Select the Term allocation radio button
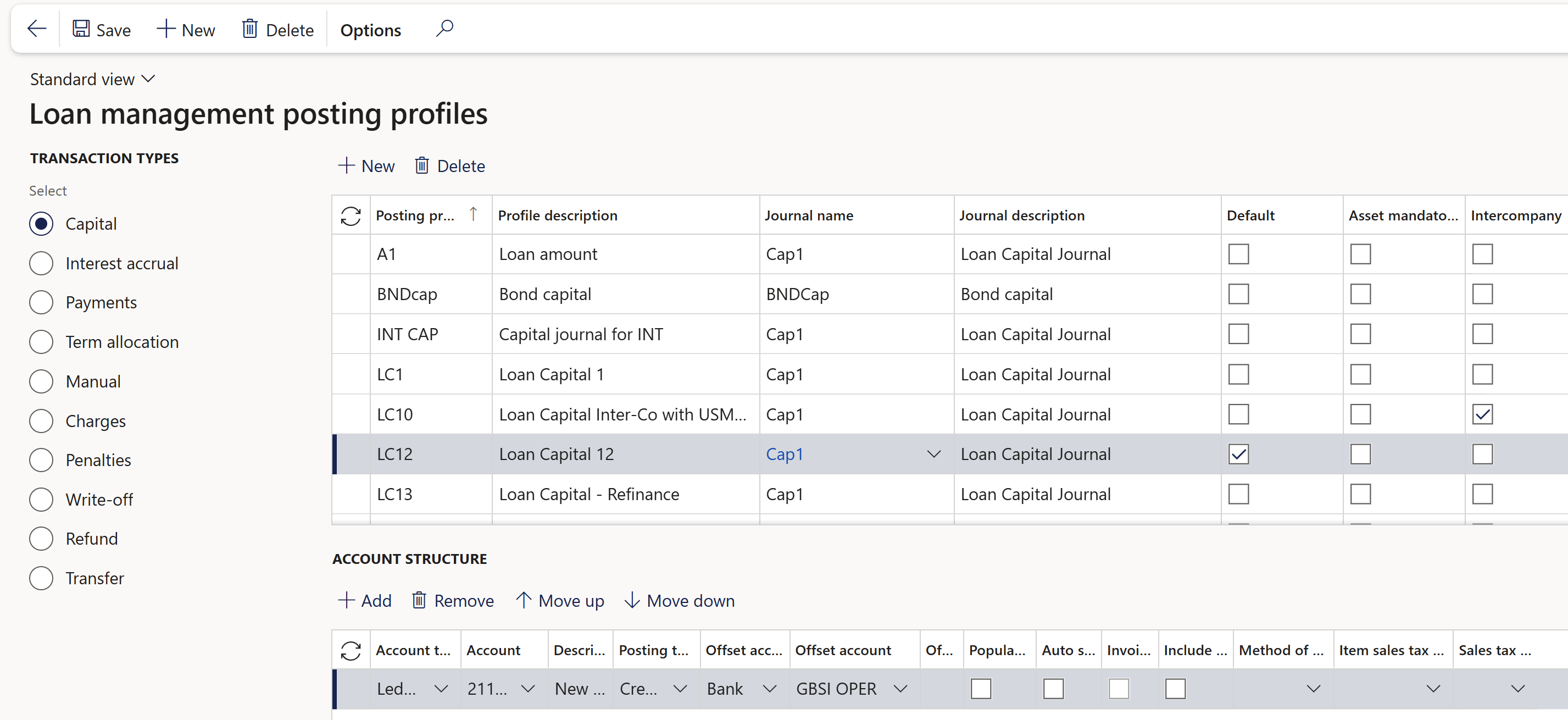Image resolution: width=1568 pixels, height=720 pixels. click(41, 342)
